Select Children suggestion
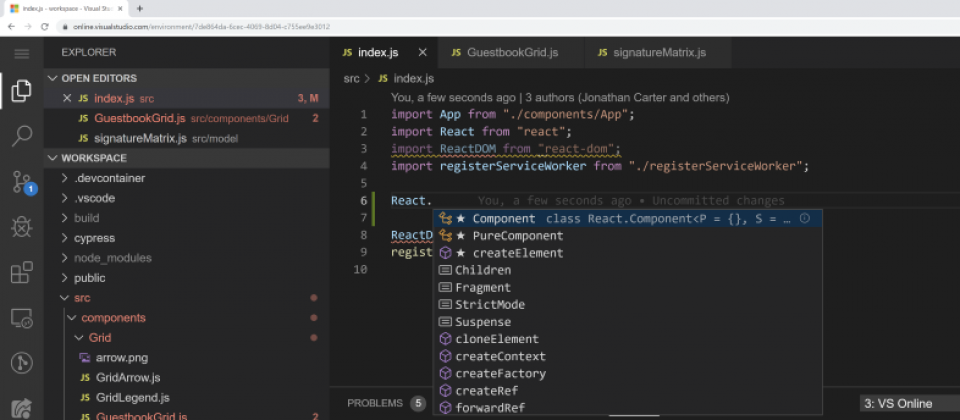 point(628,270)
